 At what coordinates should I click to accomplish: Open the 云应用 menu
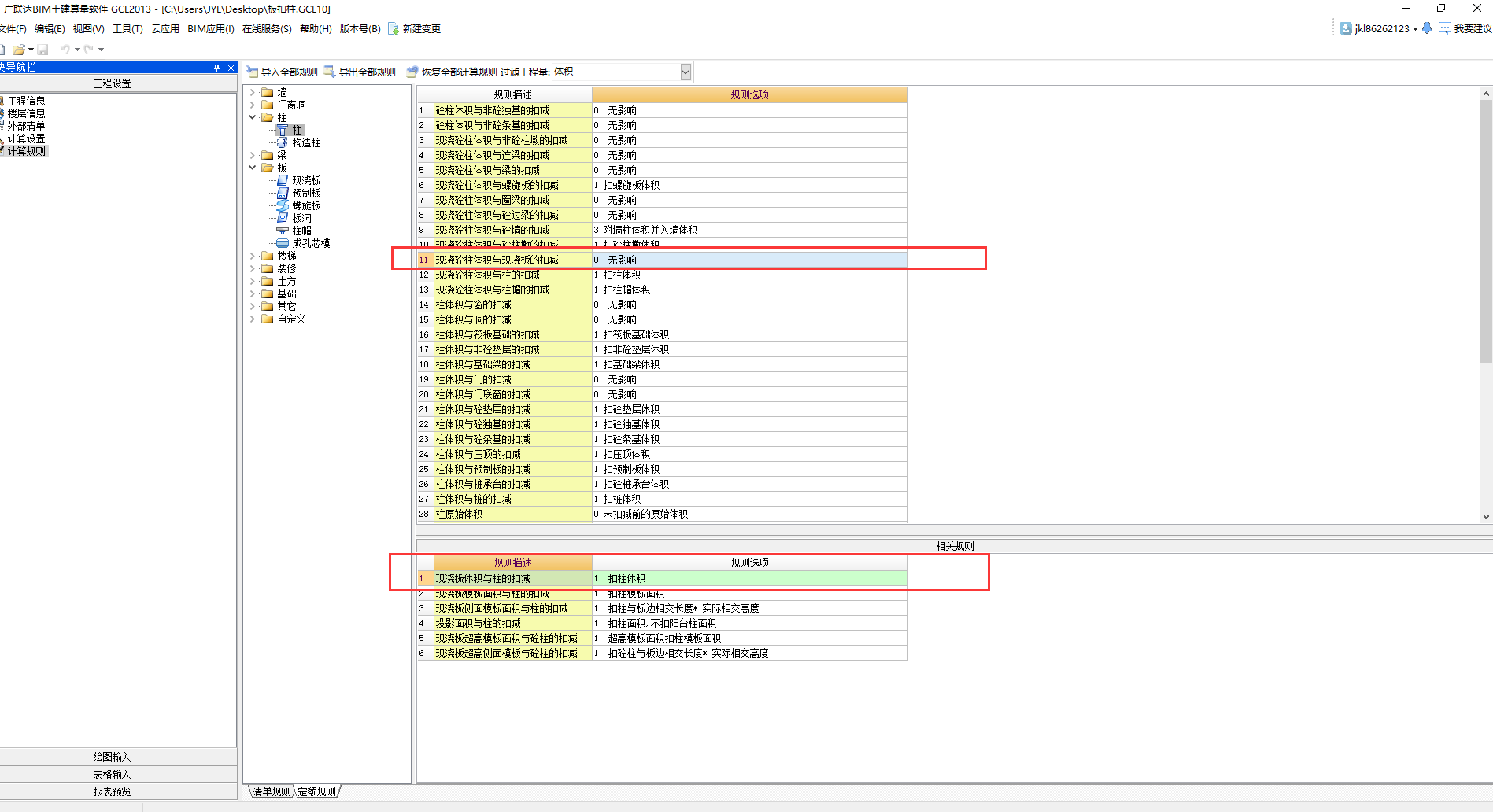tap(165, 29)
